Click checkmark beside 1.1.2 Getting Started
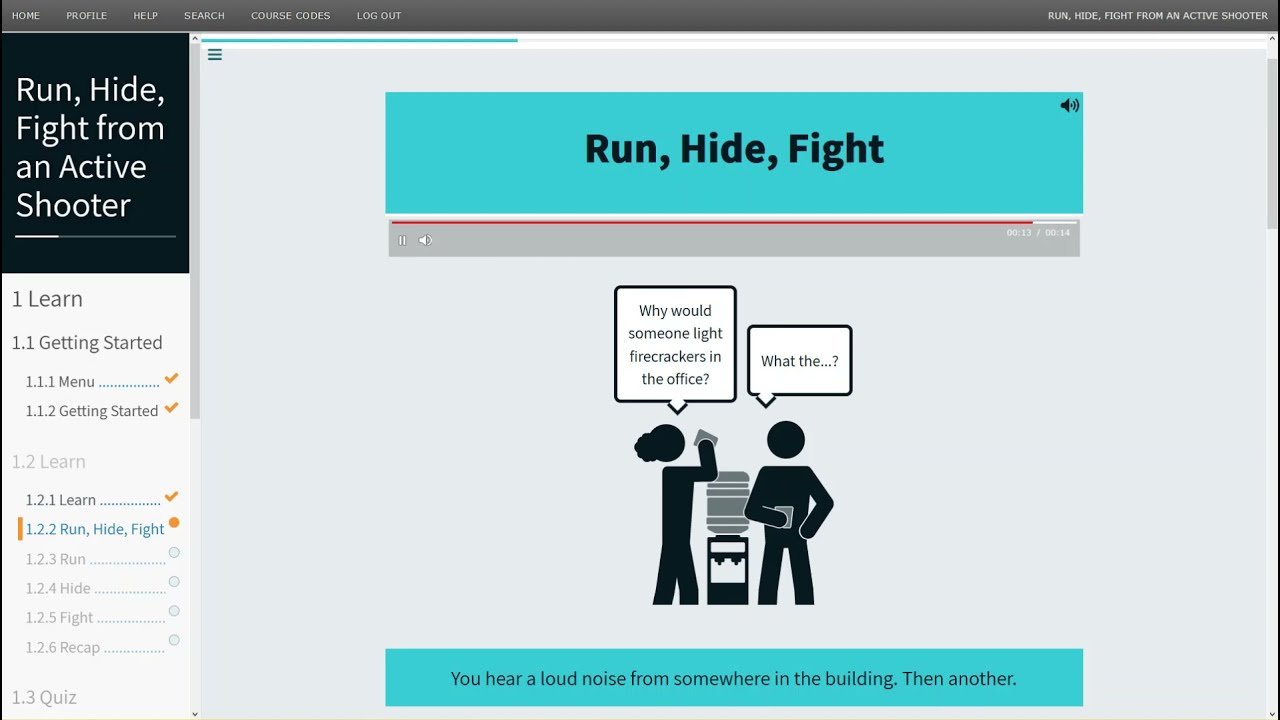Image resolution: width=1280 pixels, height=720 pixels. 171,408
